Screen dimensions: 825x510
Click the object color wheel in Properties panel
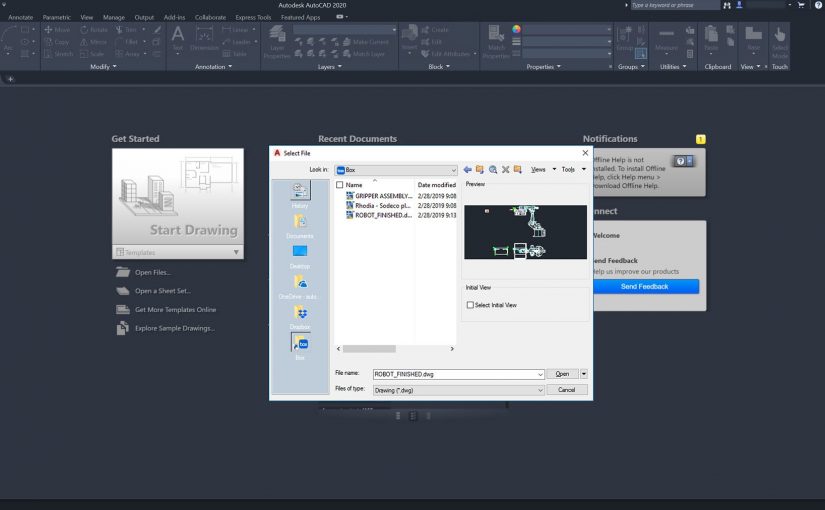(516, 29)
